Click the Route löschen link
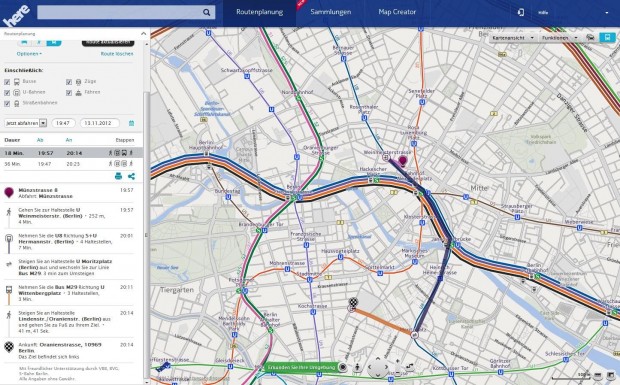 [x=117, y=54]
